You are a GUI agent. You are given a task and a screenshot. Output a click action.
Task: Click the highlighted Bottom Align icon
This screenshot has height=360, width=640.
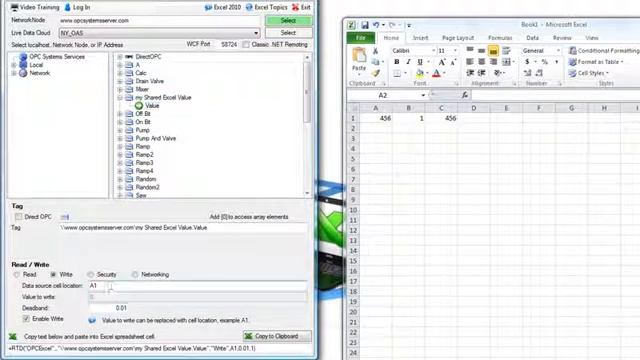493,51
